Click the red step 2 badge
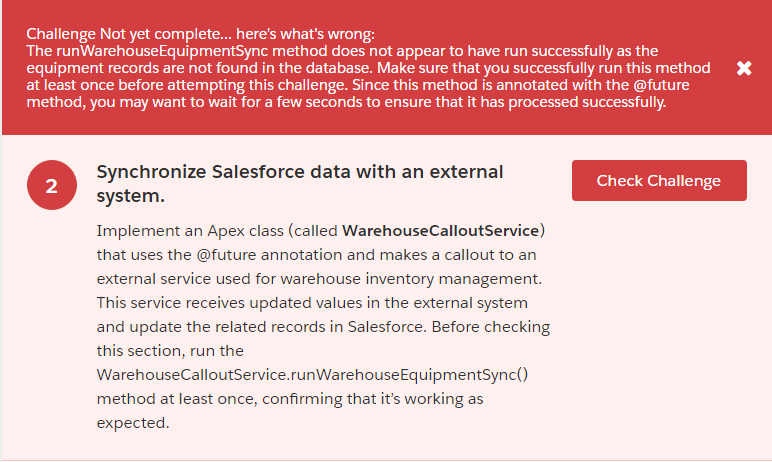The image size is (772, 462). pyautogui.click(x=51, y=185)
